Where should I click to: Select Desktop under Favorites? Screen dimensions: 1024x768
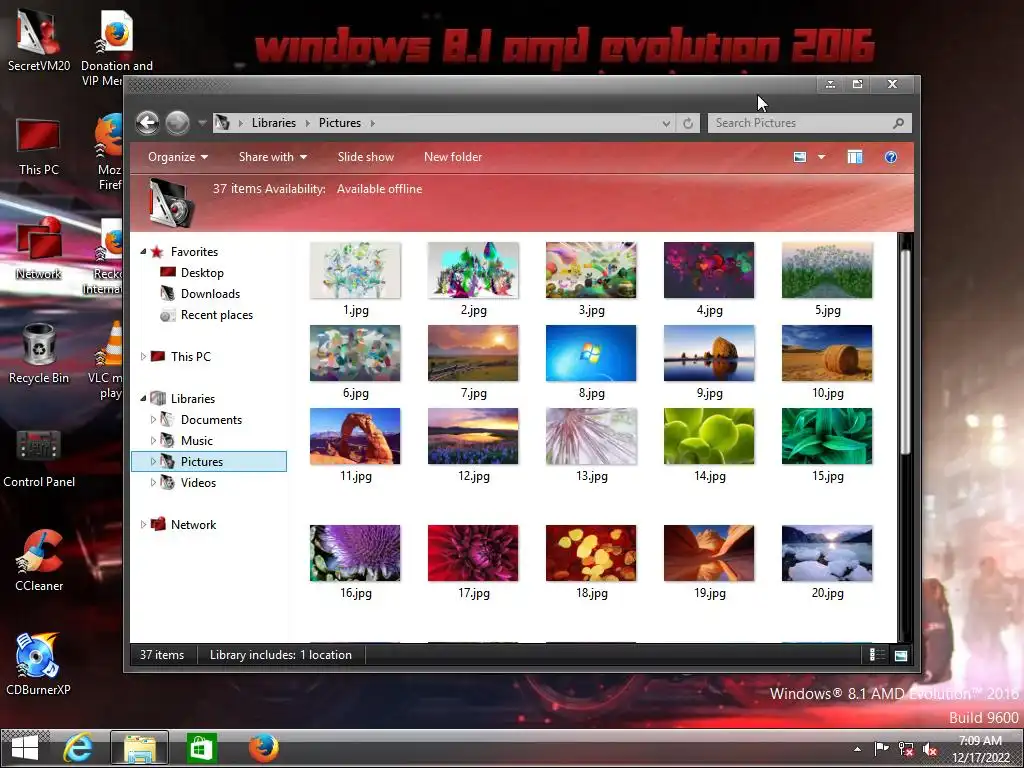[x=202, y=272]
